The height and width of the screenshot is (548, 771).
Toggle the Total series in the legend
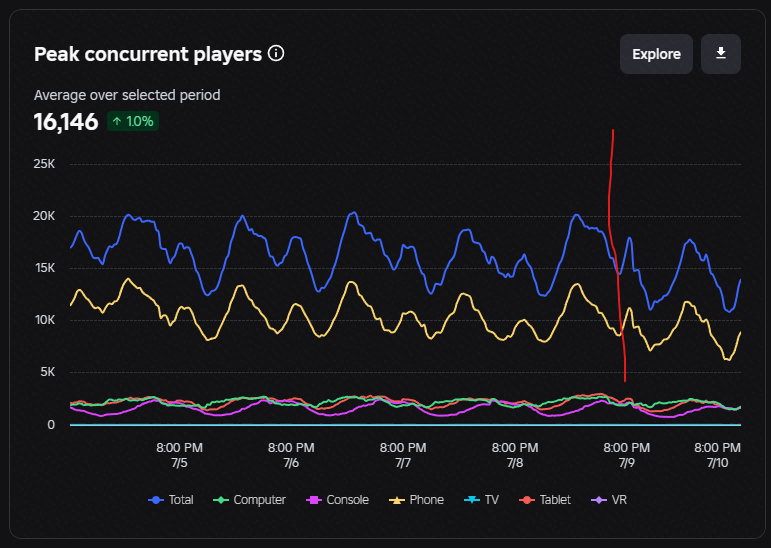pos(171,500)
